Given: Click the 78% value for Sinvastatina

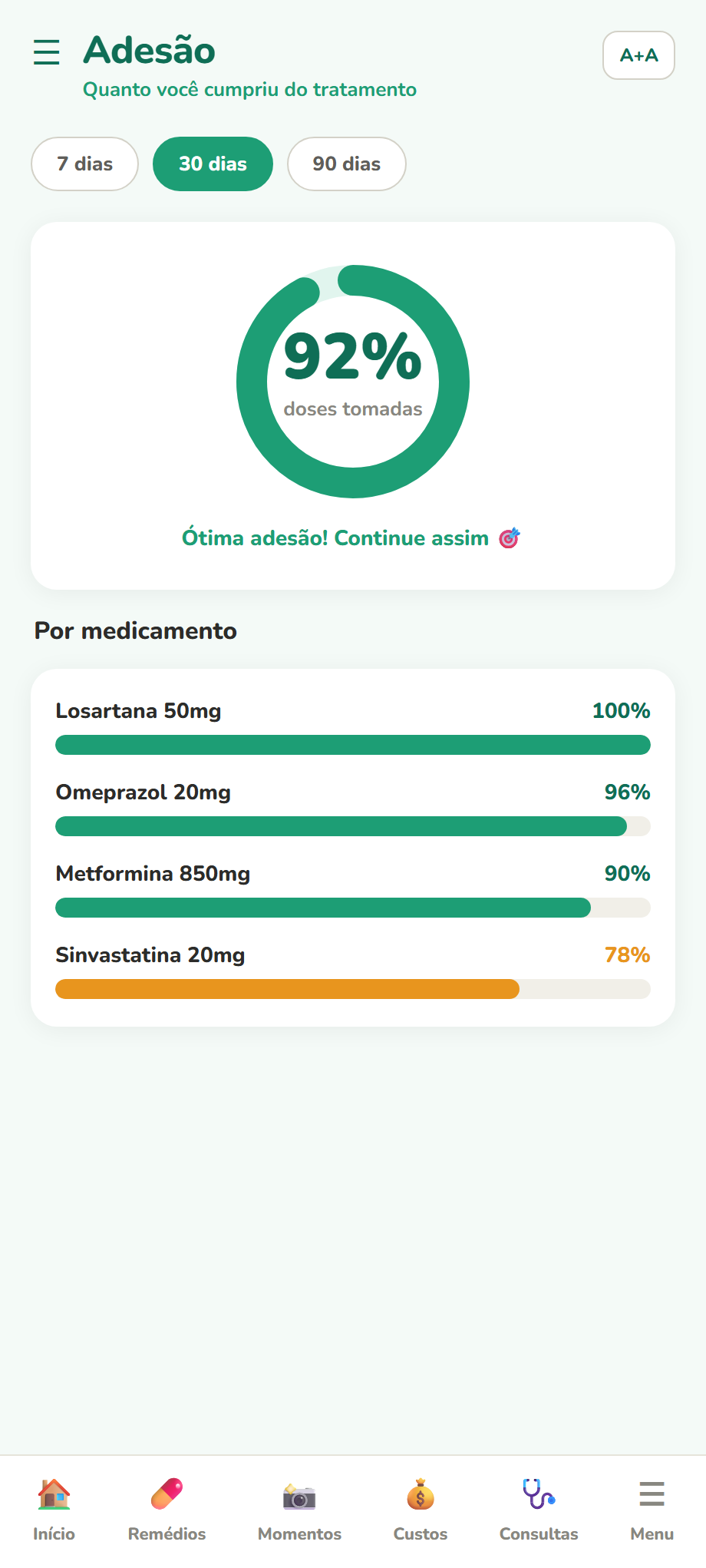Looking at the screenshot, I should tap(627, 955).
